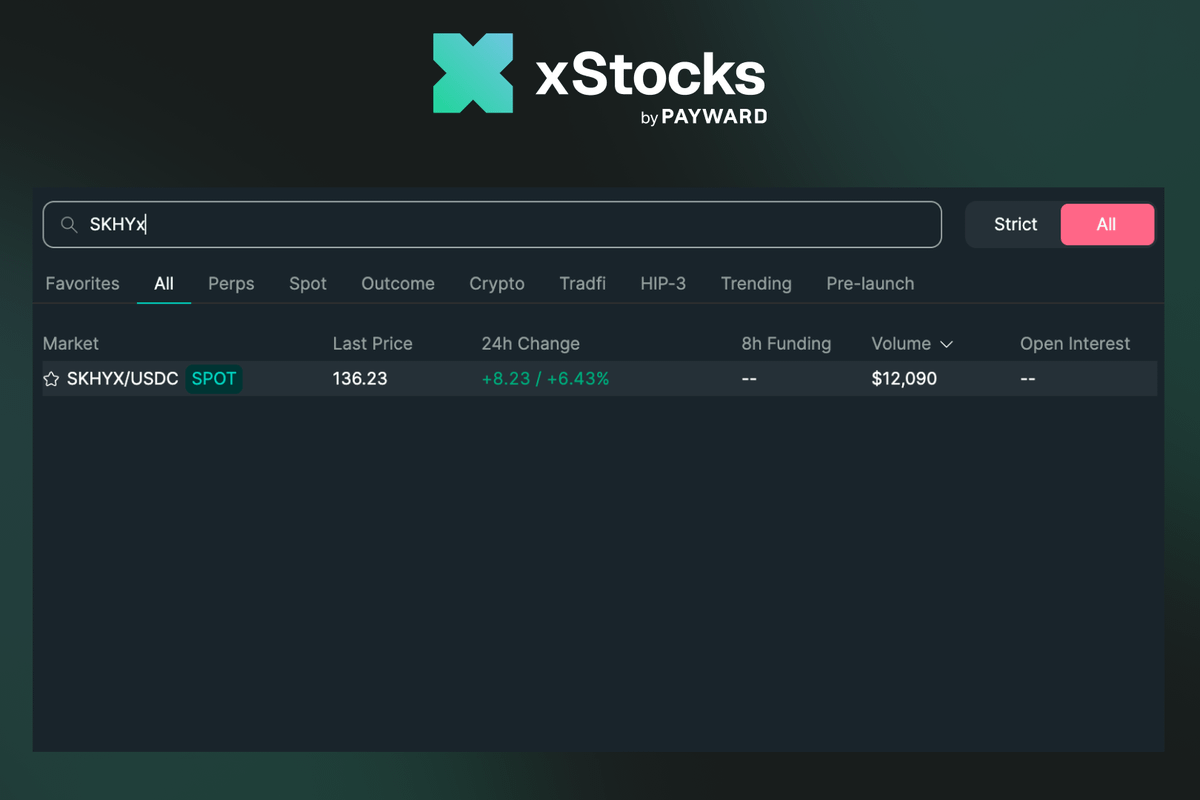Screen dimensions: 1200x800
Task: Click the by PAYWARD text
Action: (x=703, y=117)
